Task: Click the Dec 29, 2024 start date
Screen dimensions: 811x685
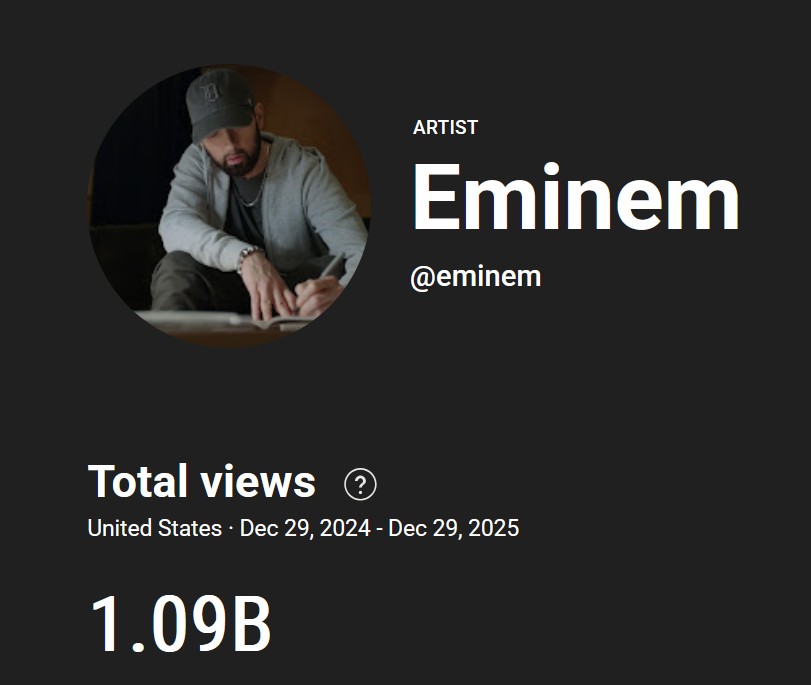Action: pyautogui.click(x=307, y=528)
